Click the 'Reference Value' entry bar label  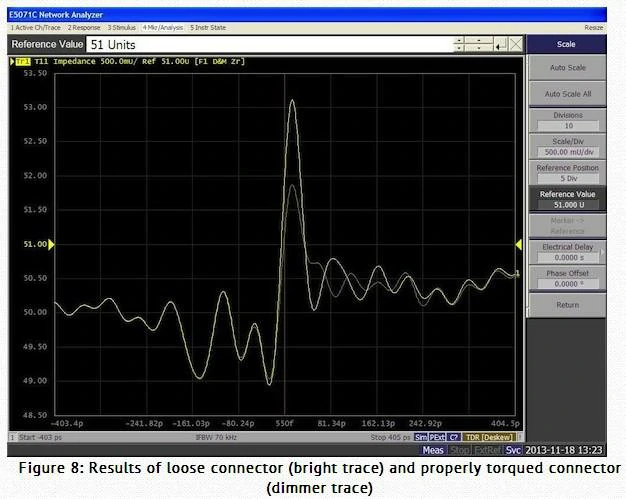47,44
